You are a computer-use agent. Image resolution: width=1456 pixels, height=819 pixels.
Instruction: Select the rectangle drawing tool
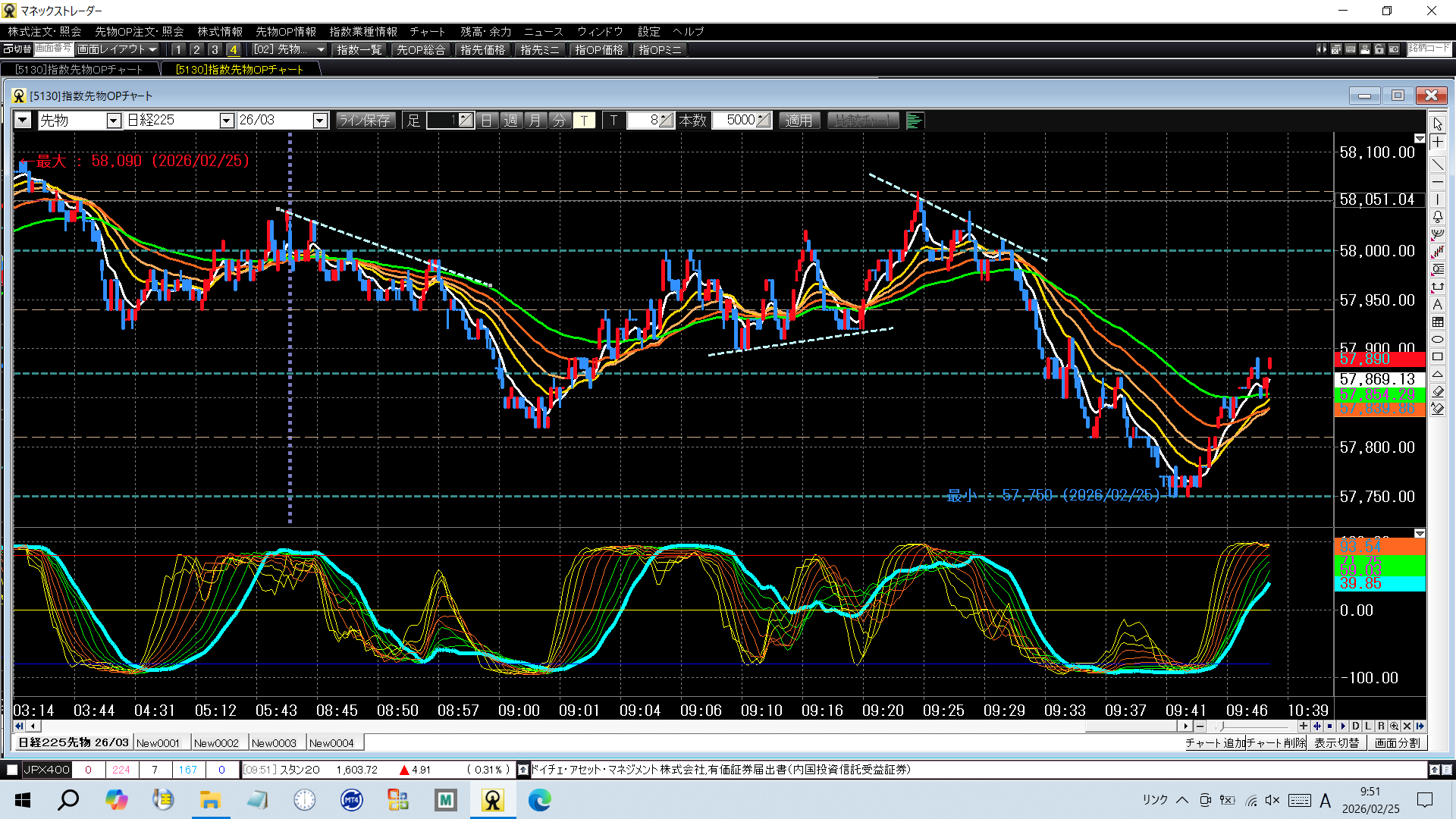[1437, 356]
